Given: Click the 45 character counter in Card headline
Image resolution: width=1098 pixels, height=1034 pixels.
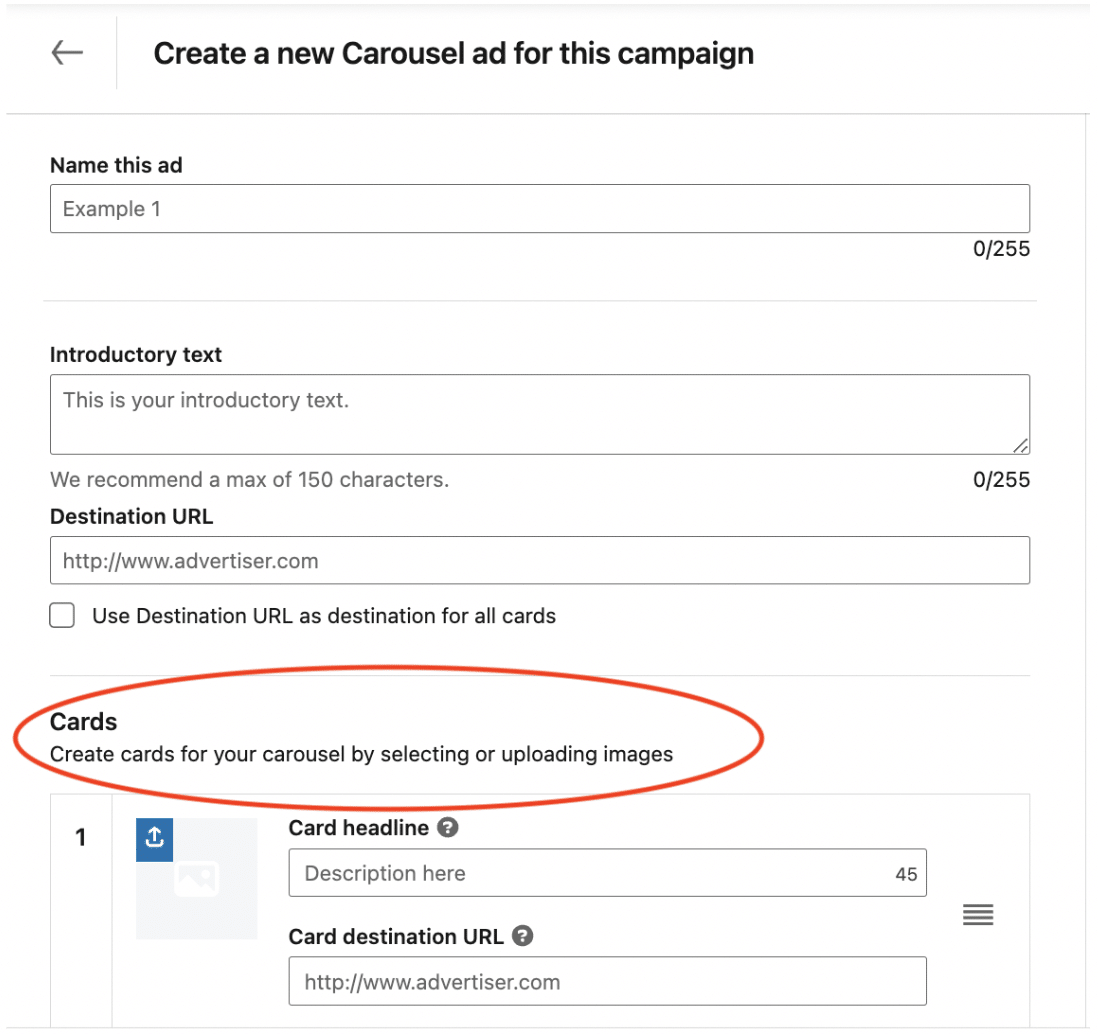Looking at the screenshot, I should [906, 872].
